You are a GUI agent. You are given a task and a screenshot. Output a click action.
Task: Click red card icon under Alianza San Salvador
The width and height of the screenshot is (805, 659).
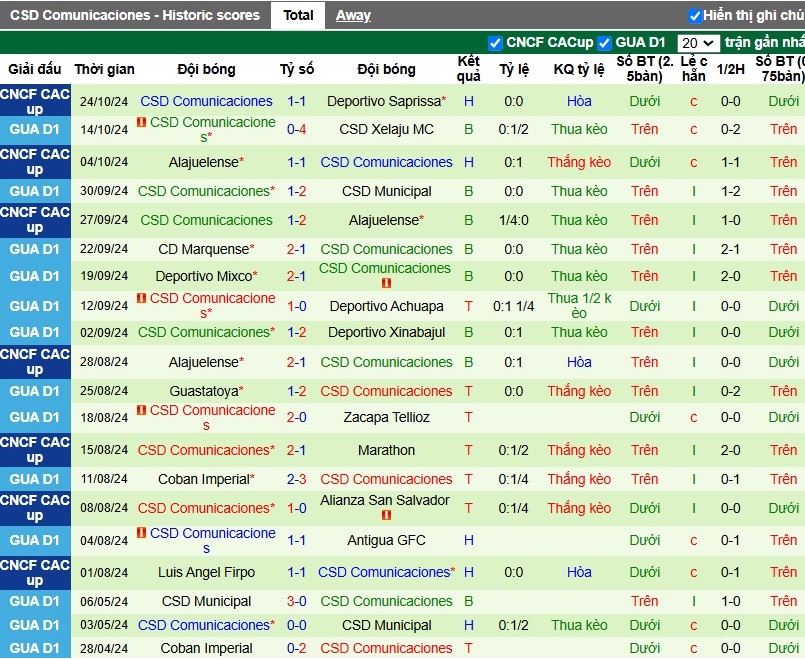pos(387,515)
